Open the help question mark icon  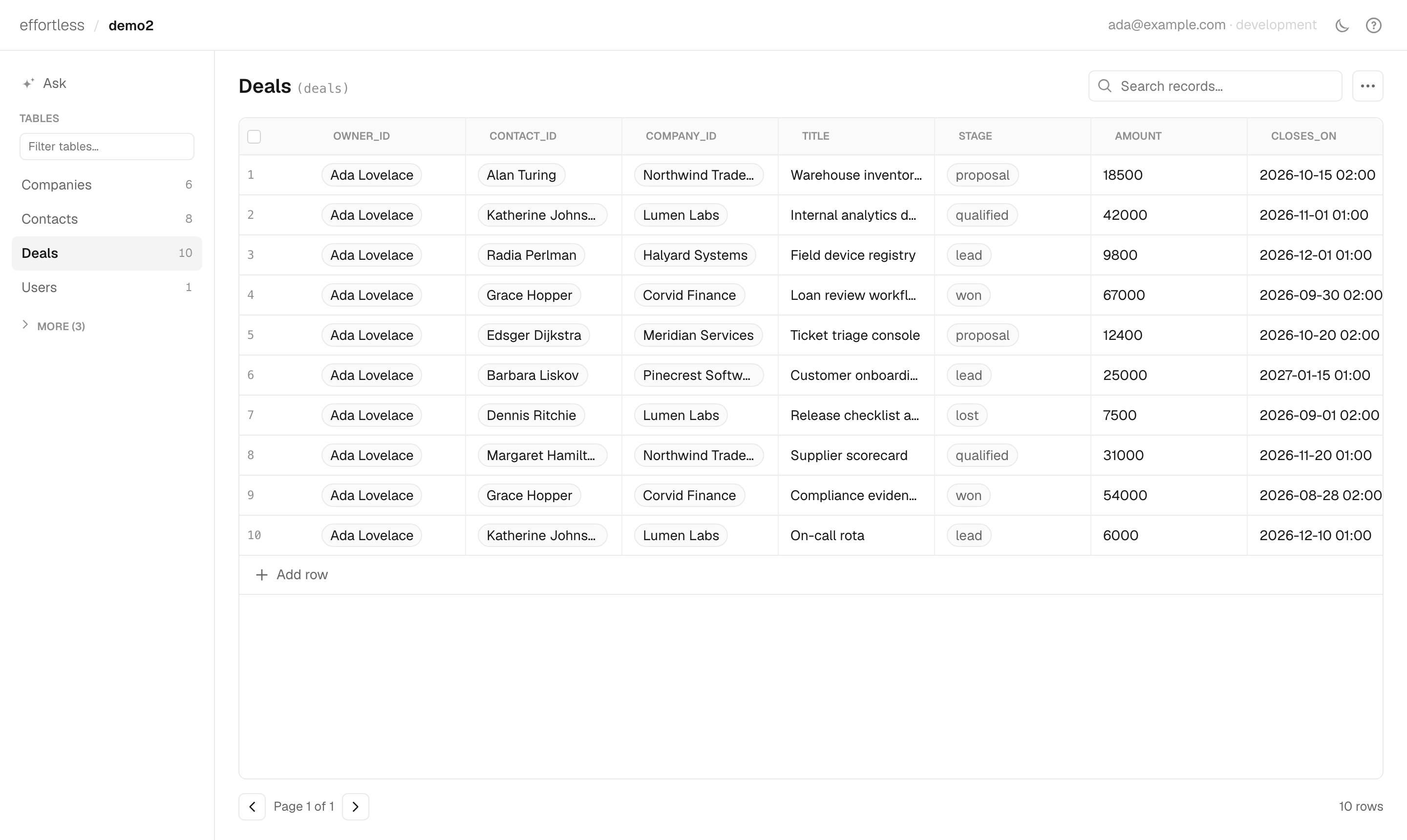point(1374,25)
